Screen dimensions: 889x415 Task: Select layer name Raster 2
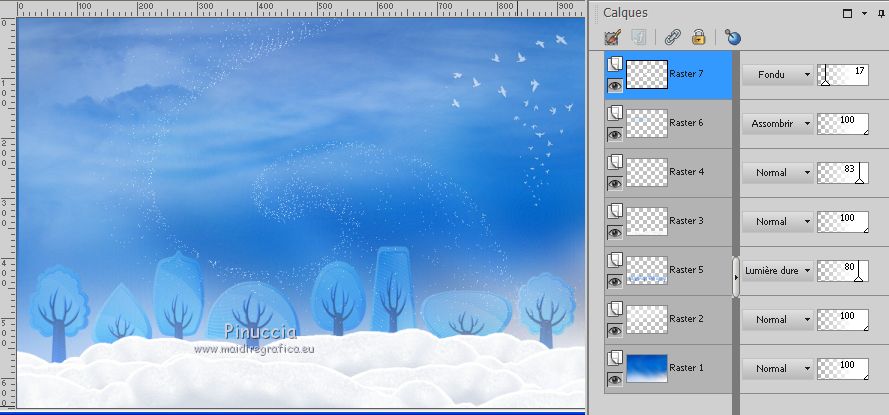point(686,319)
